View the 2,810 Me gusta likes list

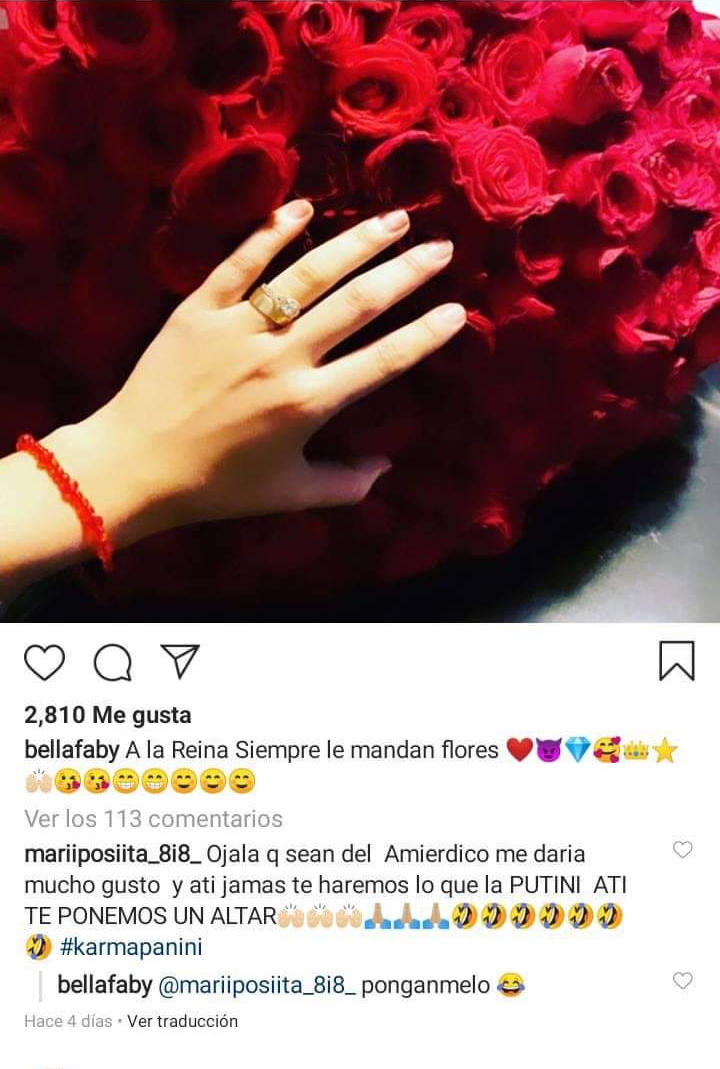coord(108,715)
